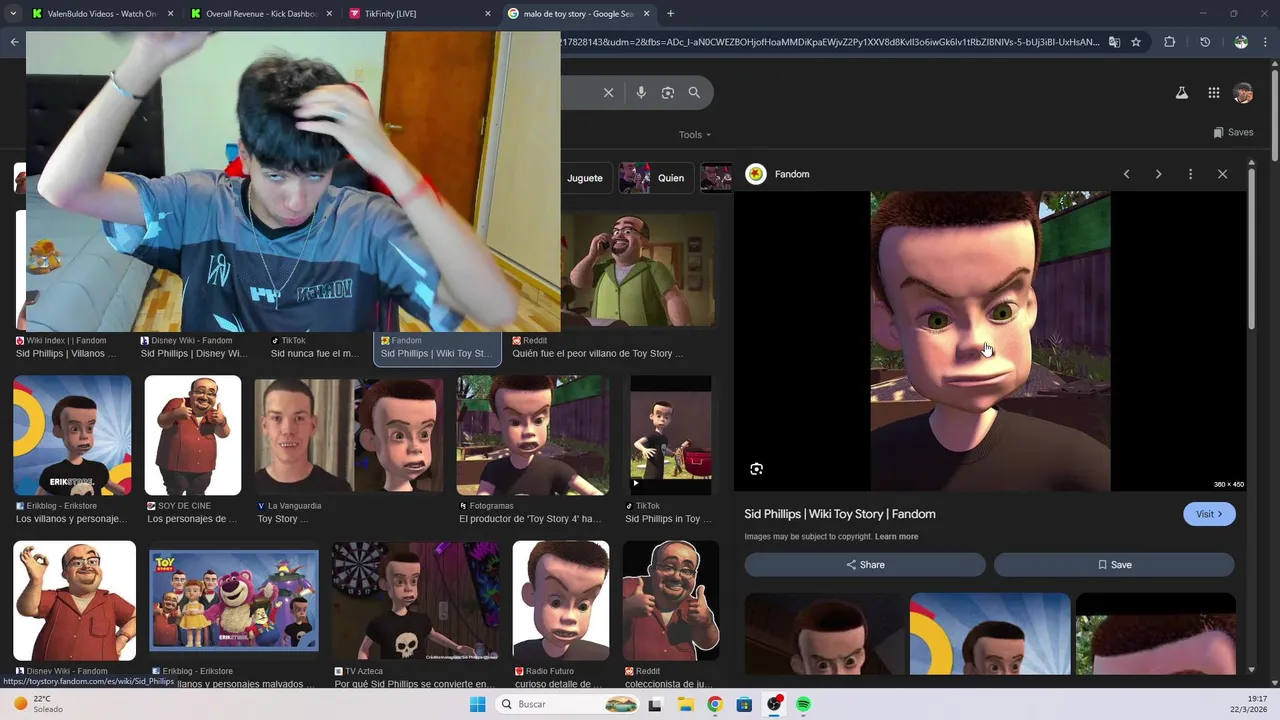Image resolution: width=1280 pixels, height=720 pixels.
Task: Click the large Sid Phillips preview image
Action: pos(990,341)
